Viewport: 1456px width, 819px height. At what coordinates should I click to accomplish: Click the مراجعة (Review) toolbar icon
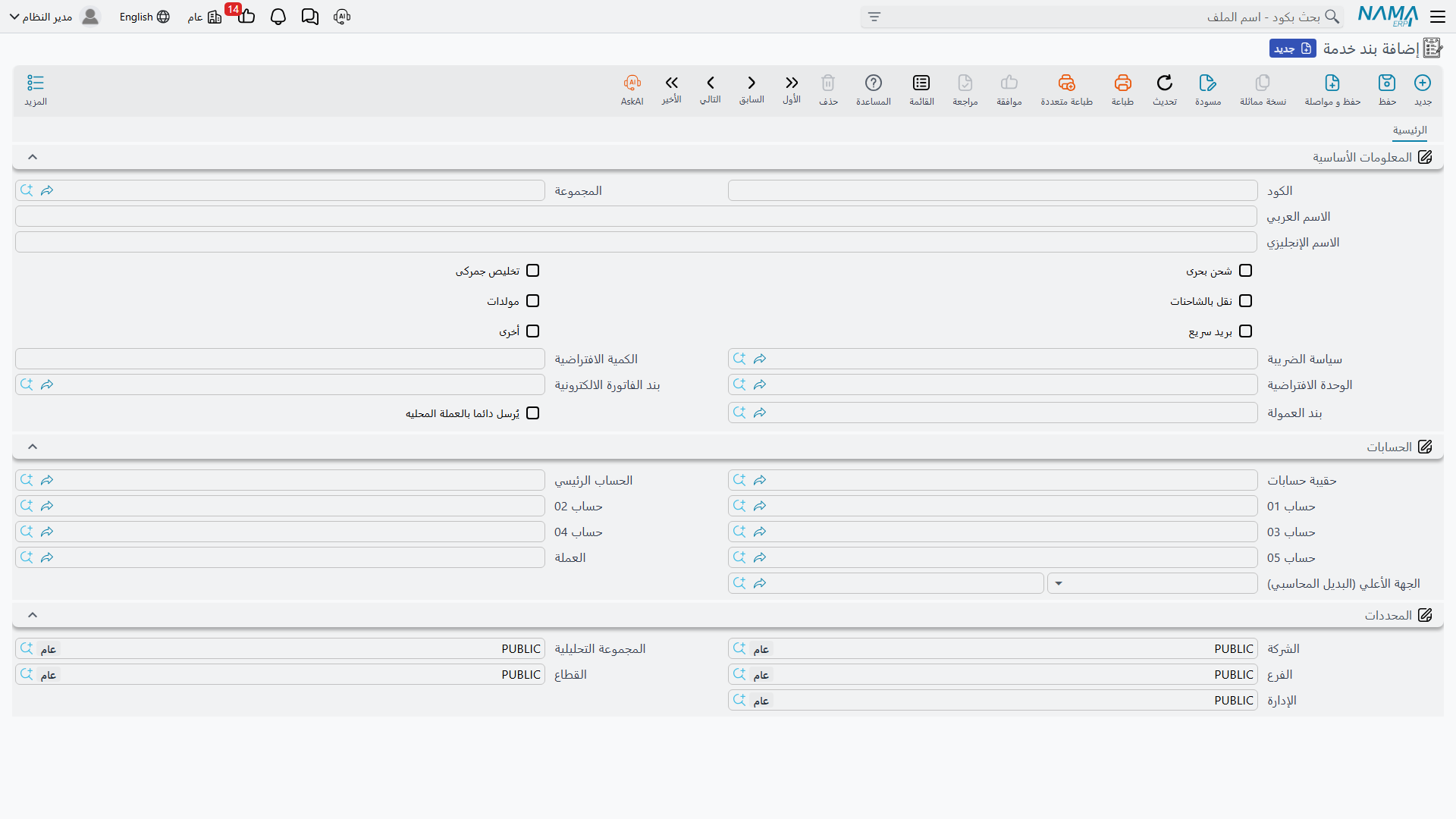click(965, 83)
